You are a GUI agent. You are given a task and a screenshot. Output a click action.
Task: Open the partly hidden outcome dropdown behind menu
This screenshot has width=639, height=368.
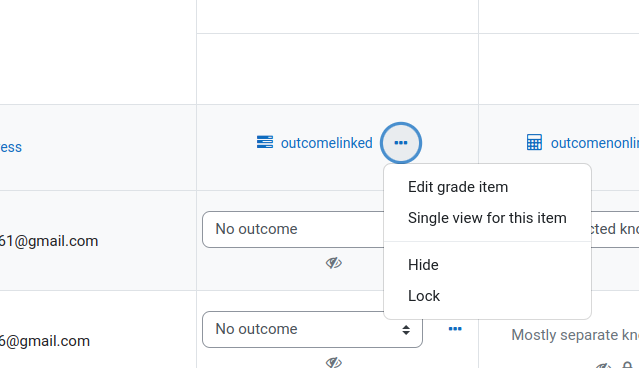pyautogui.click(x=615, y=229)
